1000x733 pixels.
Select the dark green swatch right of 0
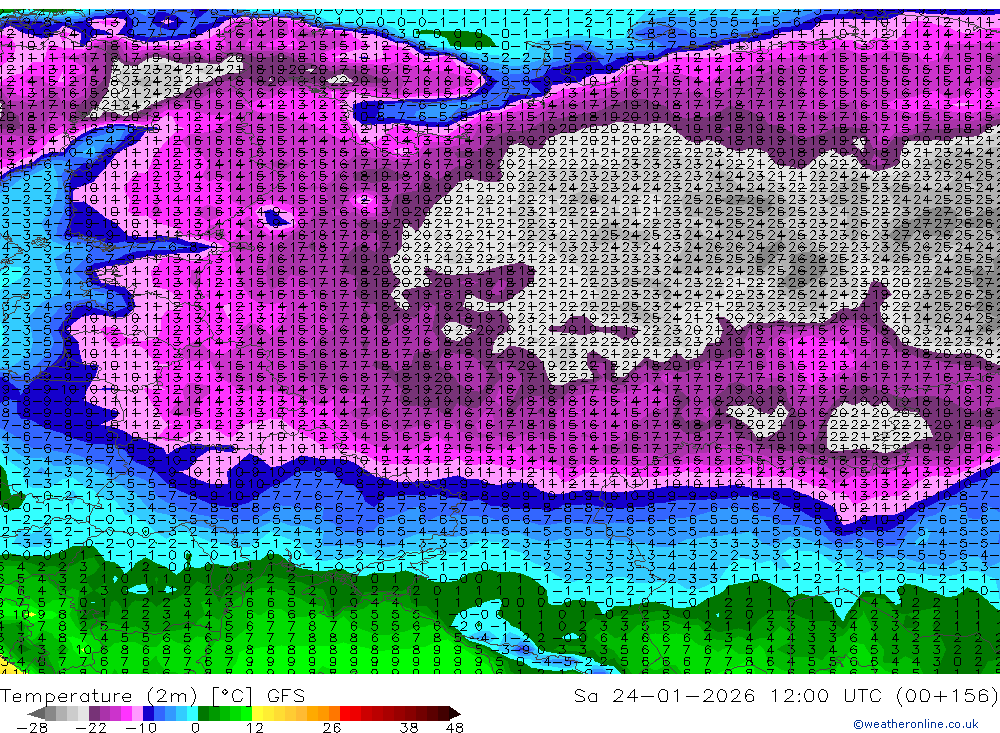point(203,714)
